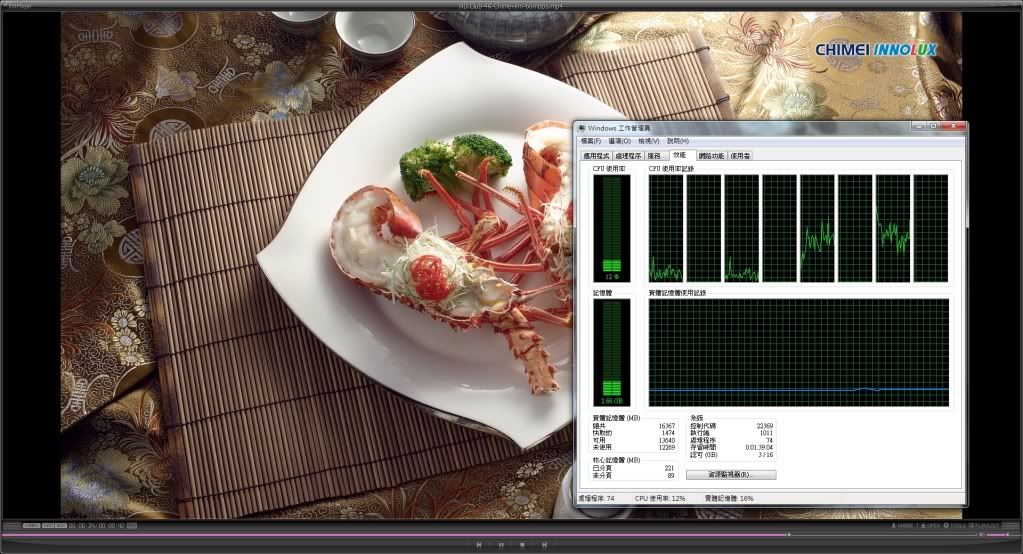Open the 說明(H) help menu

pyautogui.click(x=678, y=141)
